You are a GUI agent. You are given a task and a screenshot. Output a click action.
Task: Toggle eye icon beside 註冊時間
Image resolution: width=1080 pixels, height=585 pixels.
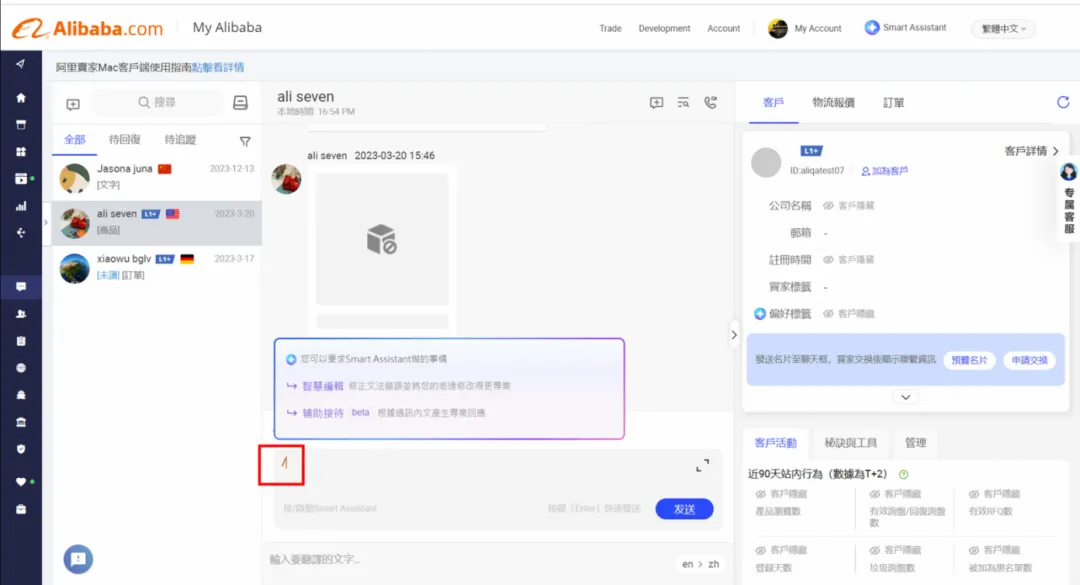[828, 260]
